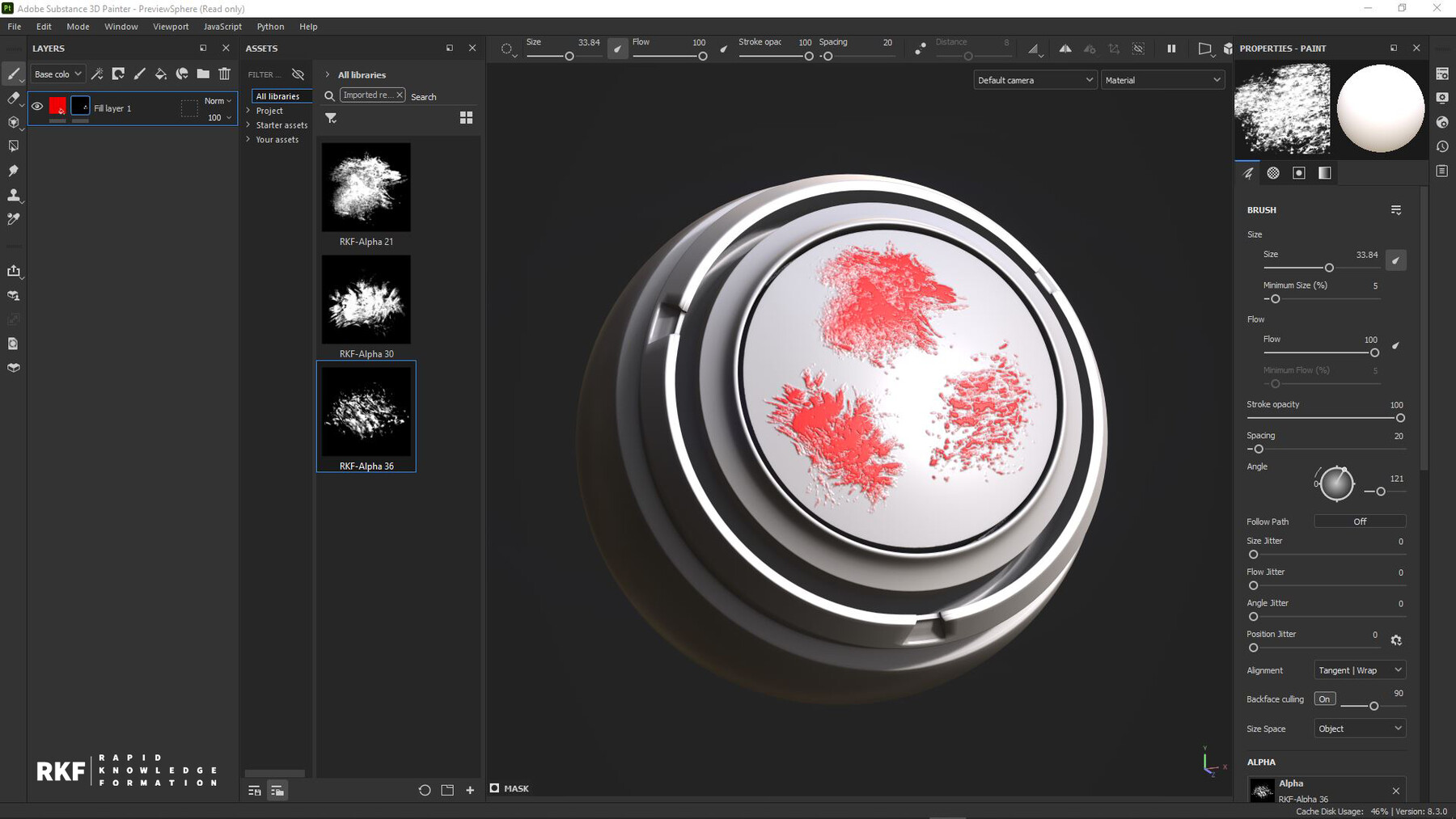
Task: Open the Default camera dropdown
Action: [x=1035, y=79]
